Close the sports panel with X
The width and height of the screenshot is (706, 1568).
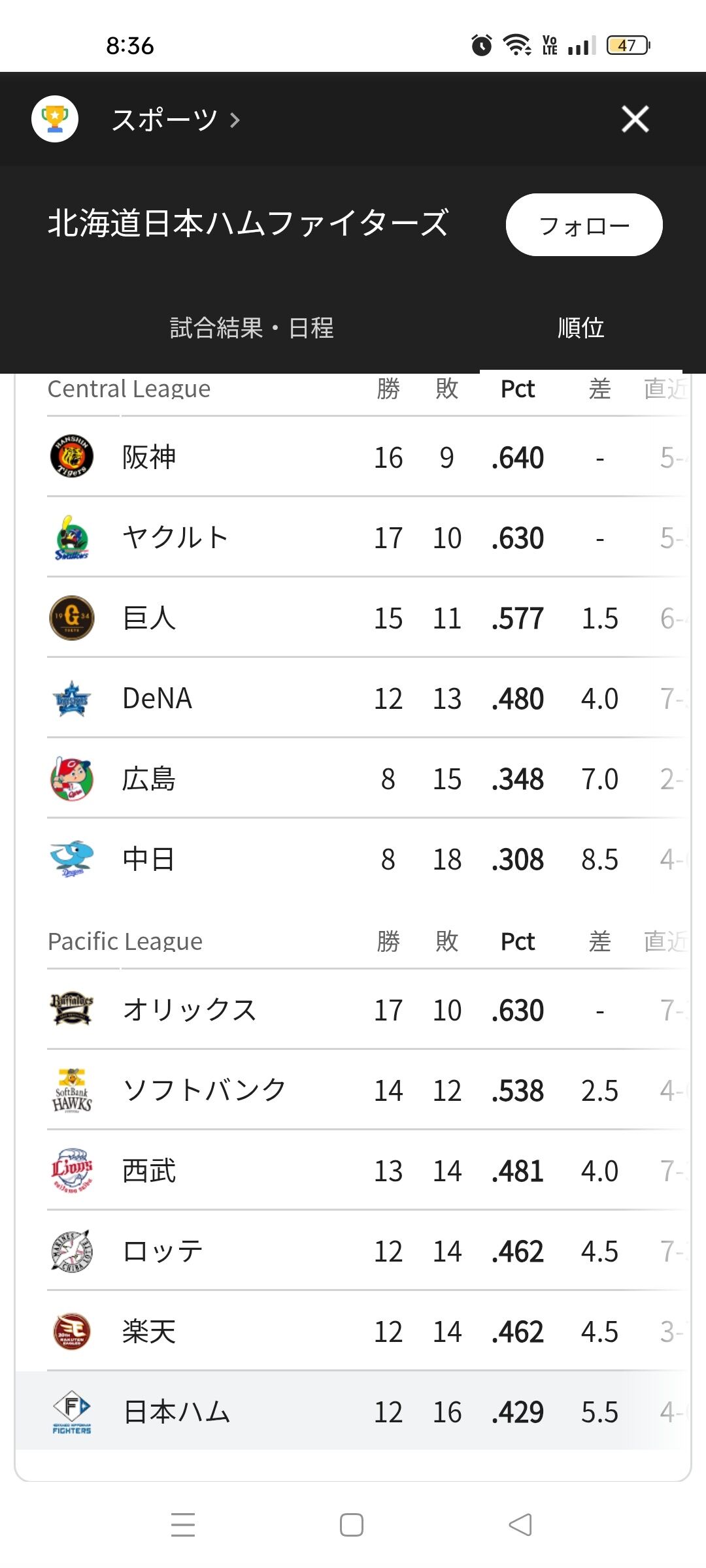[x=635, y=119]
